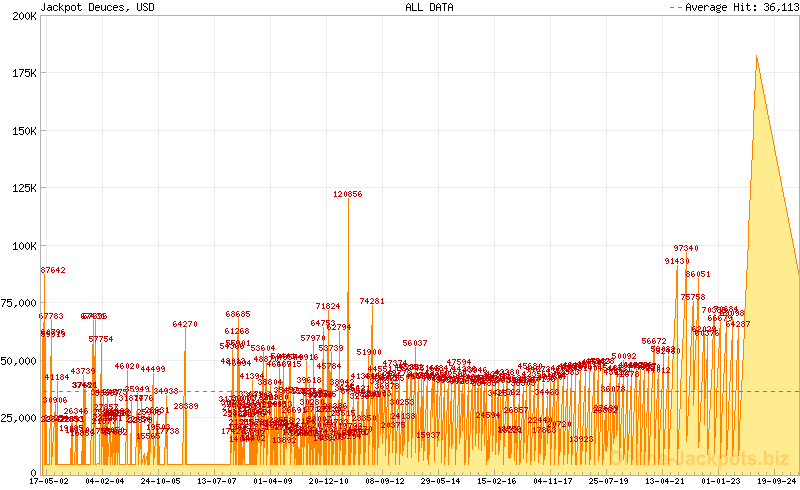Image resolution: width=800 pixels, height=490 pixels.
Task: Click the 86051 data label
Action: [x=698, y=274]
